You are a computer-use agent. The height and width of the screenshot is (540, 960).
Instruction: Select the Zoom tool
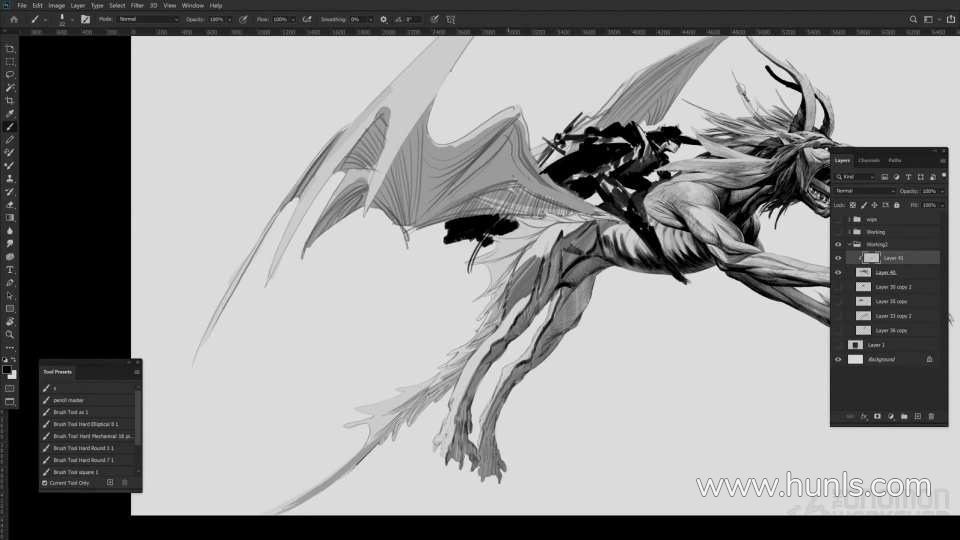tap(10, 335)
